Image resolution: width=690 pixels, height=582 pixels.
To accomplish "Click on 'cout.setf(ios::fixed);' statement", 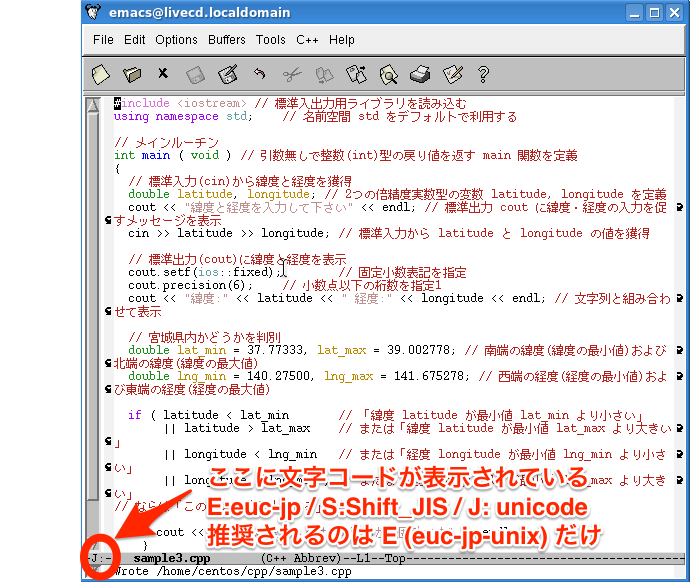I will click(x=204, y=272).
